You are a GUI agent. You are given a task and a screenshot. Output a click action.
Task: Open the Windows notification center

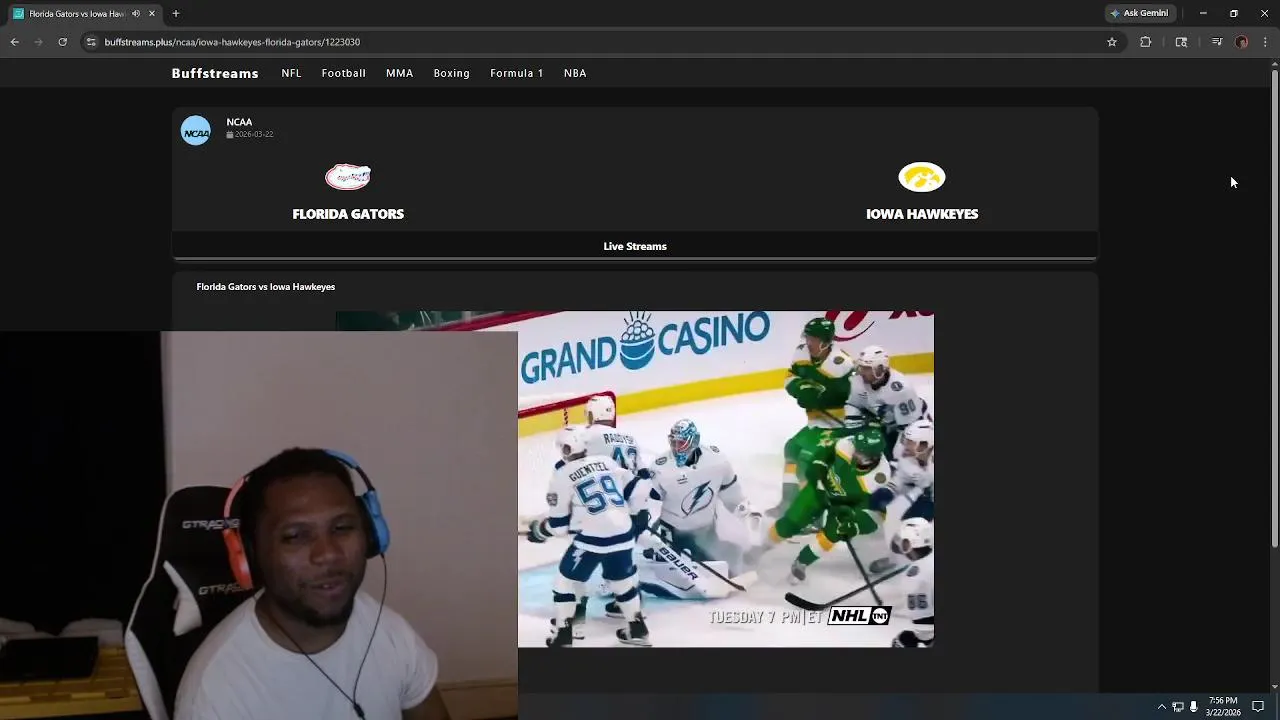click(1258, 706)
